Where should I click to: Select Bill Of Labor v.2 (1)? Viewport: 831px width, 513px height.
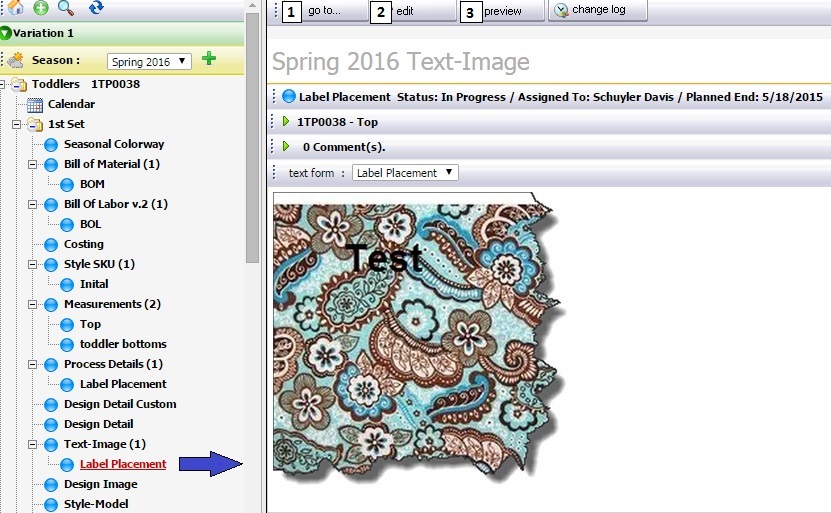point(116,204)
